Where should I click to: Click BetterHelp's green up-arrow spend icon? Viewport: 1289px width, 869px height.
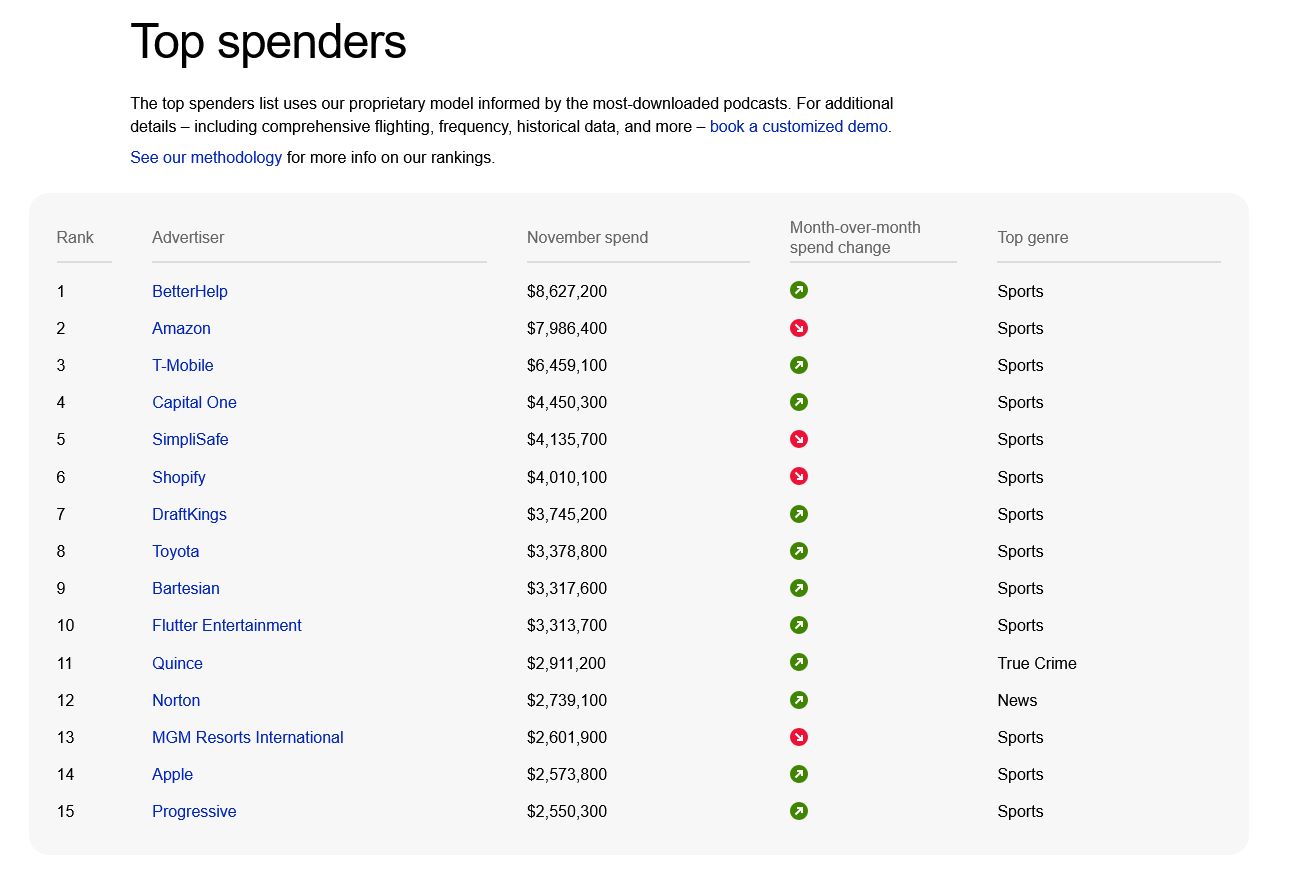click(798, 290)
